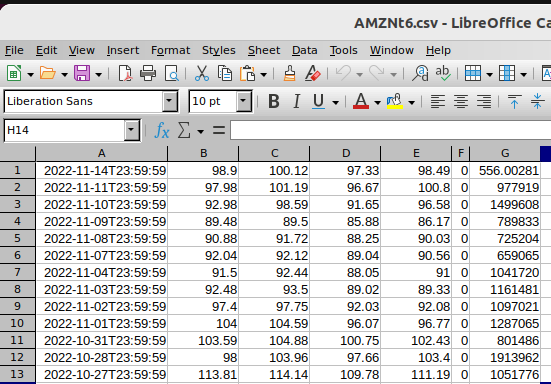Screen dimensions: 551x384
Task: Open the Format menu
Action: [170, 50]
